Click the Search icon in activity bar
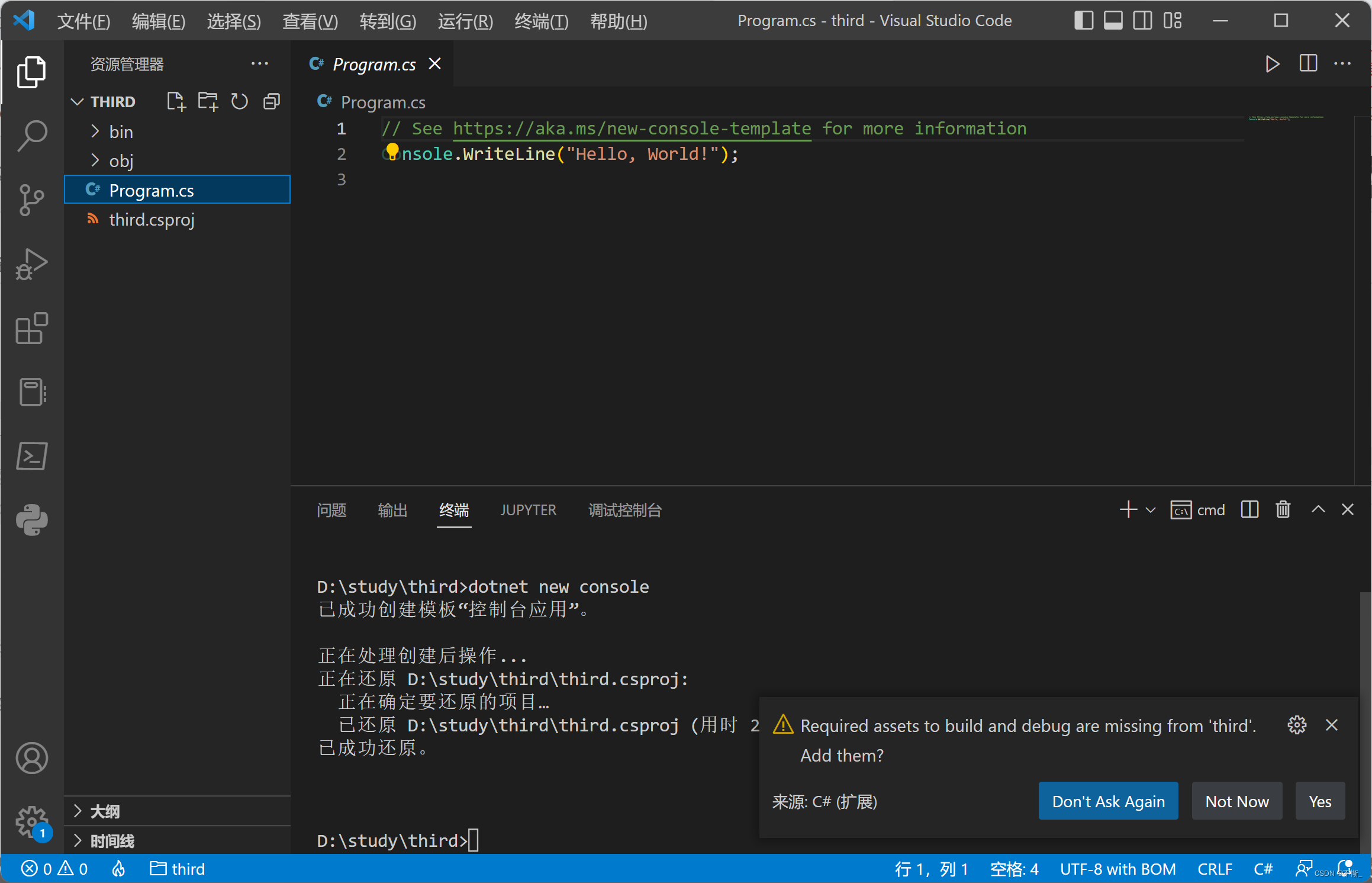 click(30, 135)
